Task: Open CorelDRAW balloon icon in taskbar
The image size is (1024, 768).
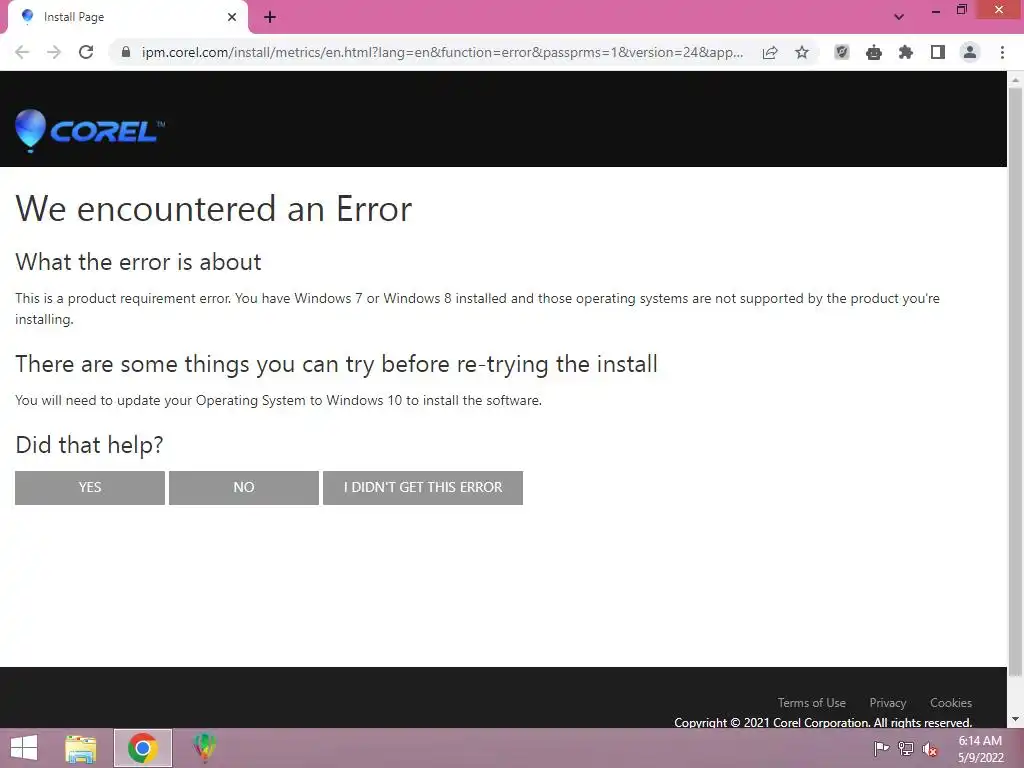Action: click(204, 748)
